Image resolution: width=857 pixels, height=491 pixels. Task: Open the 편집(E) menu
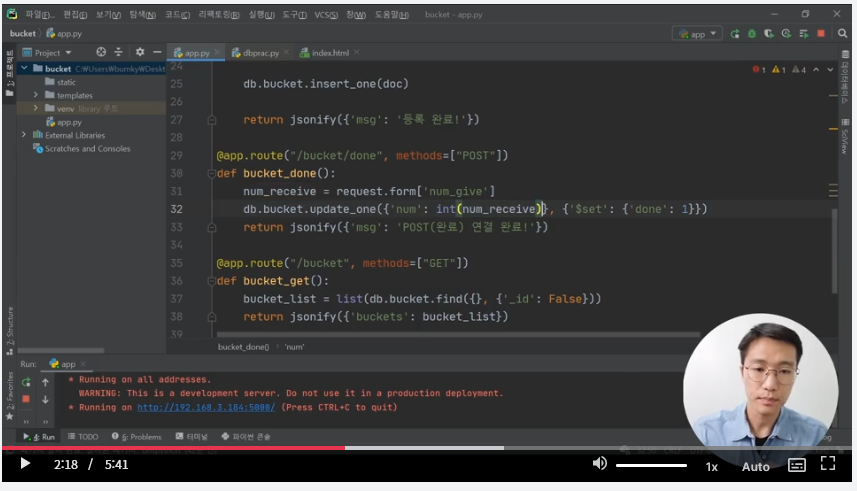75,15
